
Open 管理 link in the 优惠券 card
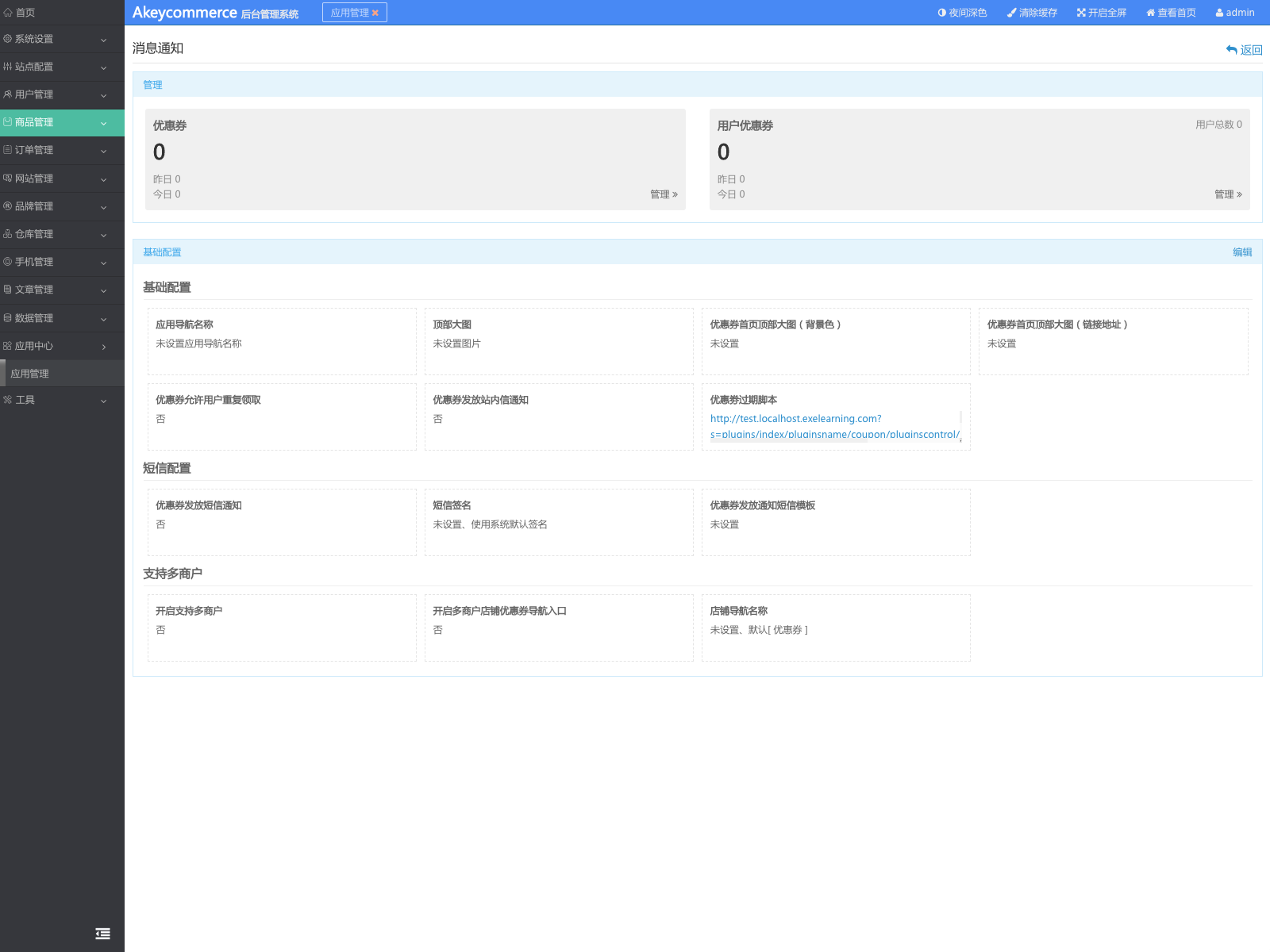click(664, 194)
